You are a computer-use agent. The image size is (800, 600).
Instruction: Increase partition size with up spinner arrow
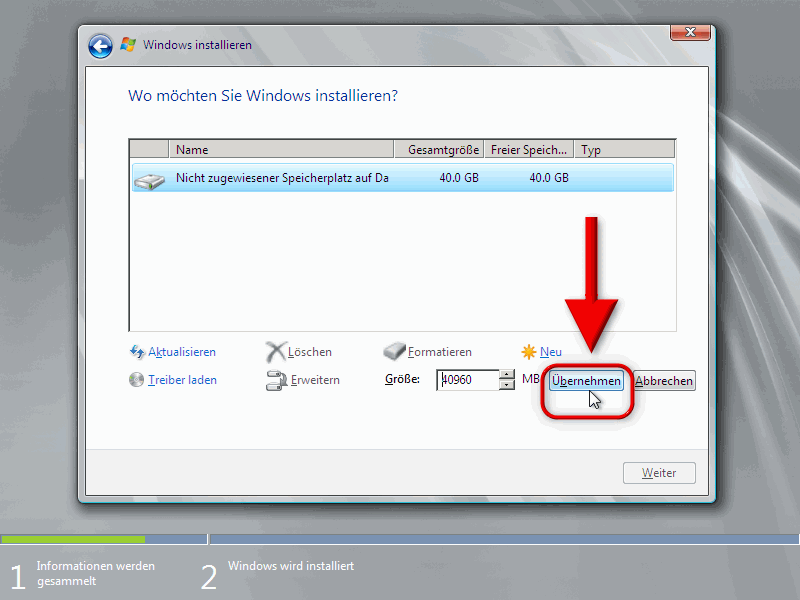pos(507,375)
